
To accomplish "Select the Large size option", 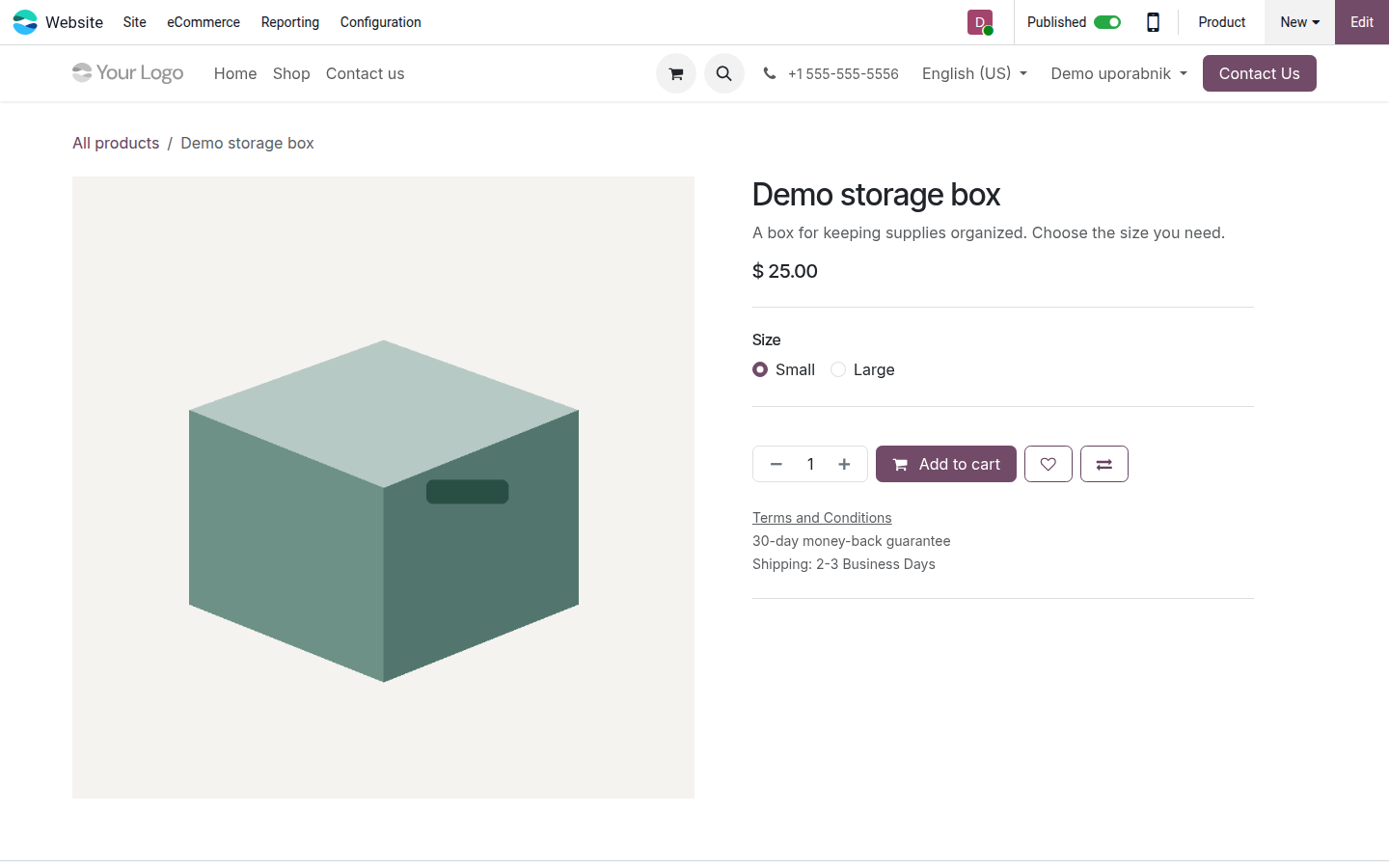I will [x=838, y=369].
